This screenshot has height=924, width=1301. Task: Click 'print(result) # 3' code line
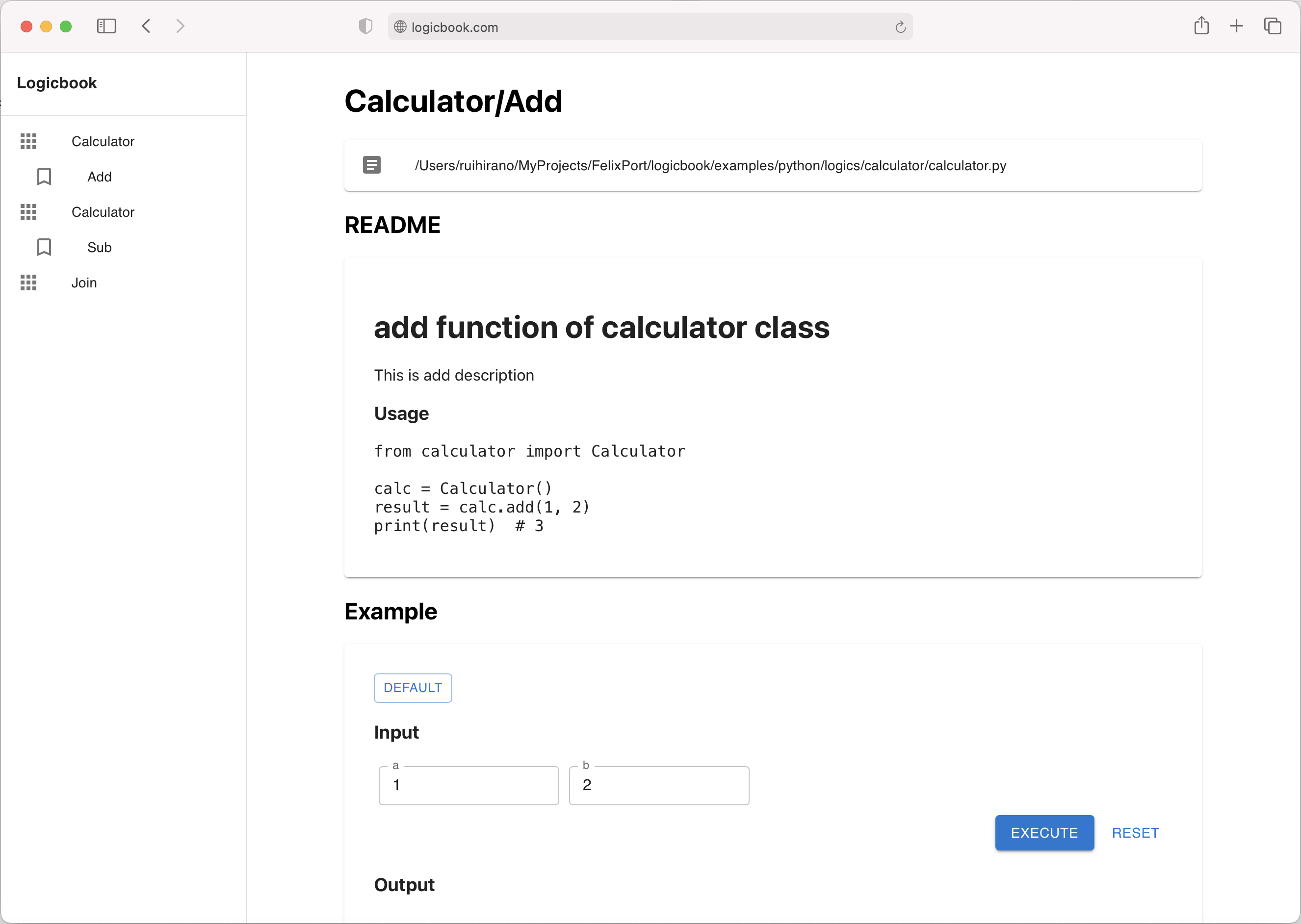pos(458,526)
